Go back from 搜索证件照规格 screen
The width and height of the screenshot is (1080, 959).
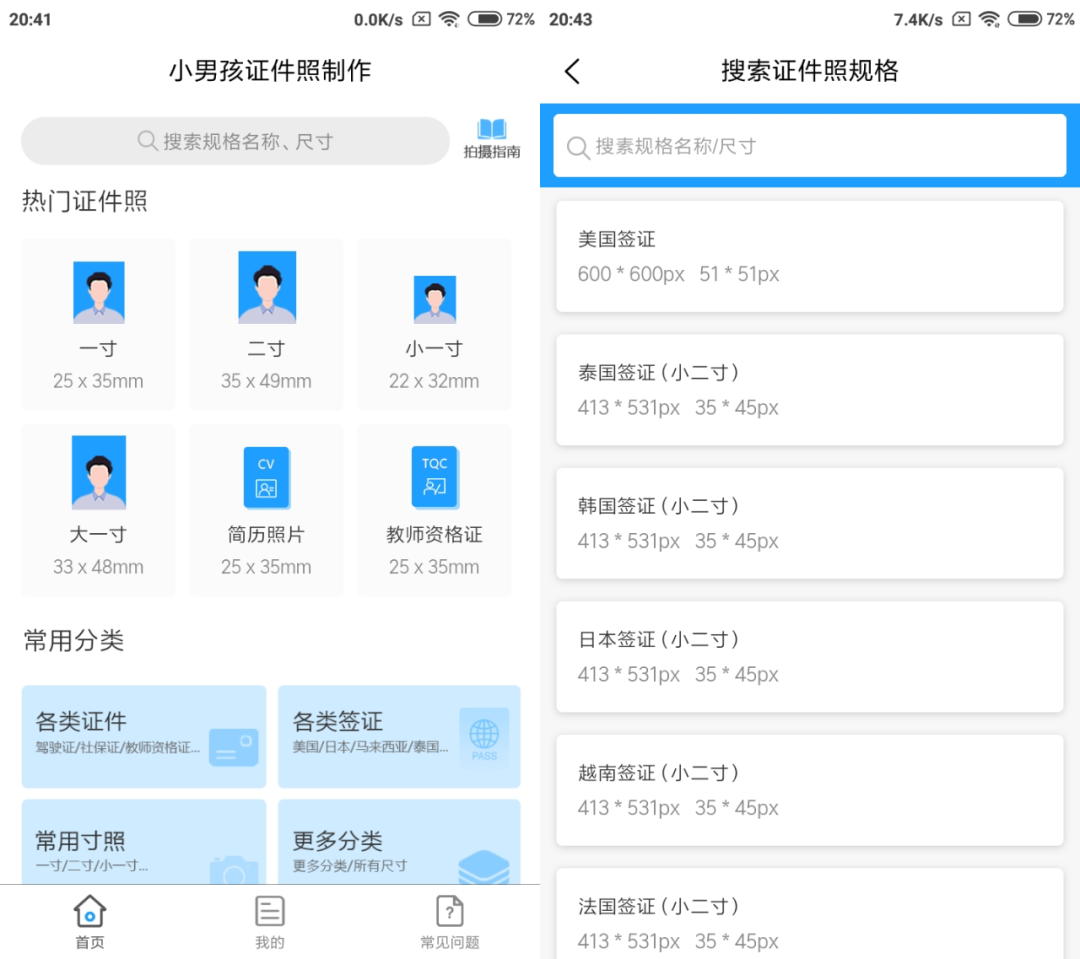point(572,70)
